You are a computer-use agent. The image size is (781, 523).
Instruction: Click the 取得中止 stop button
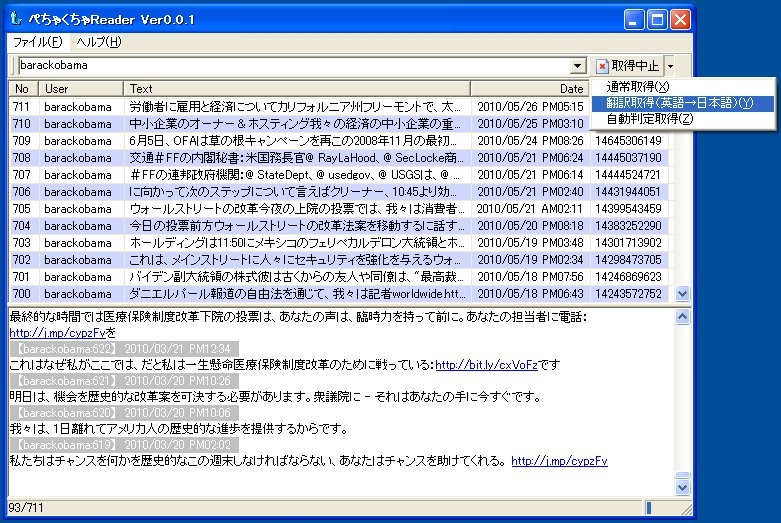629,66
